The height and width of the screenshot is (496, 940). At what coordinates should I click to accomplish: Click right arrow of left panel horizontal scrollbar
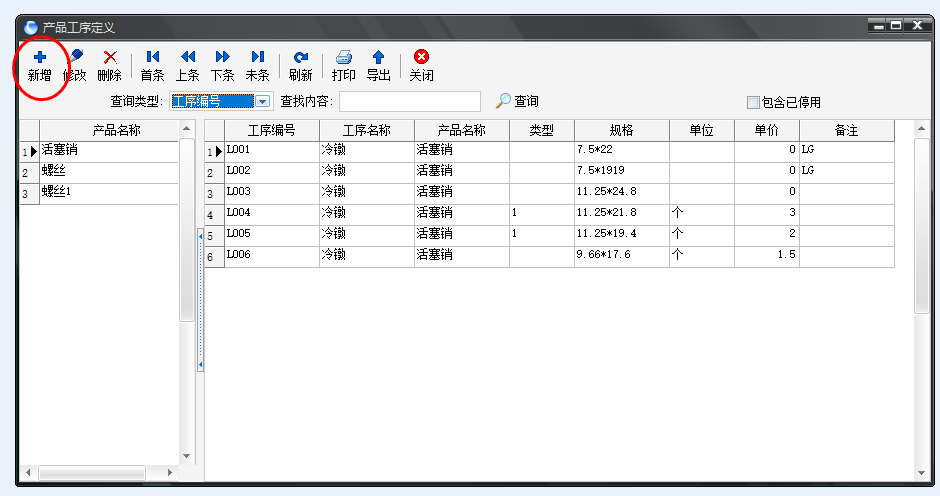(x=170, y=473)
